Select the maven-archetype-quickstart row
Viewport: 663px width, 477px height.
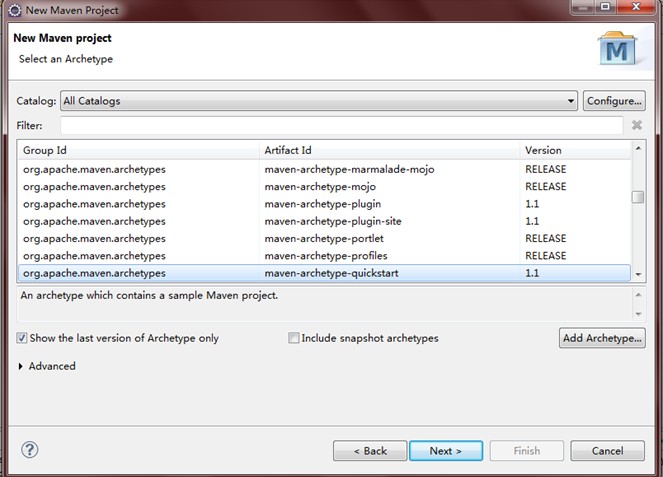pos(324,273)
